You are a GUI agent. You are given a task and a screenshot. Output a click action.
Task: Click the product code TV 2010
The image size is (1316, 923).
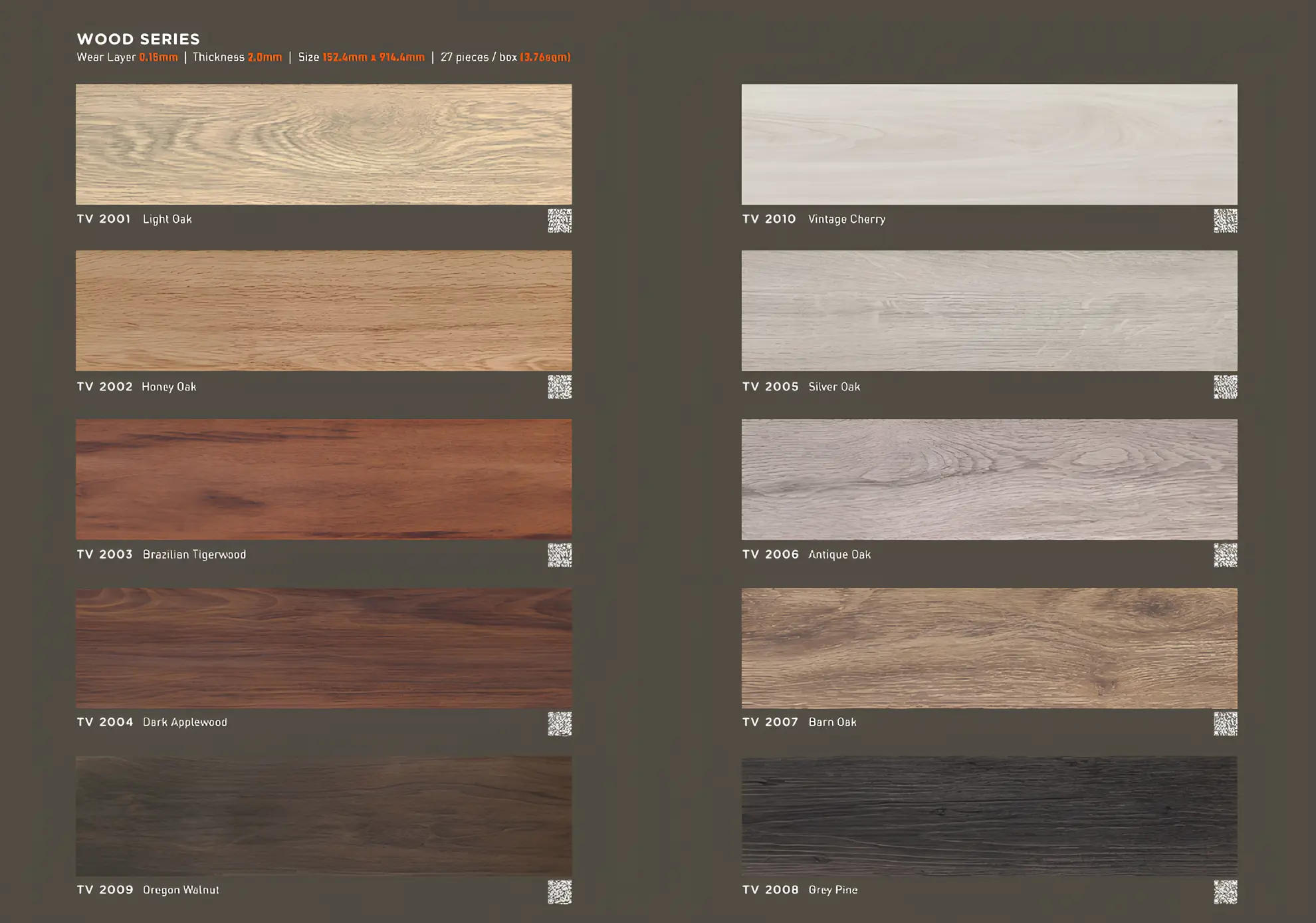coord(769,219)
